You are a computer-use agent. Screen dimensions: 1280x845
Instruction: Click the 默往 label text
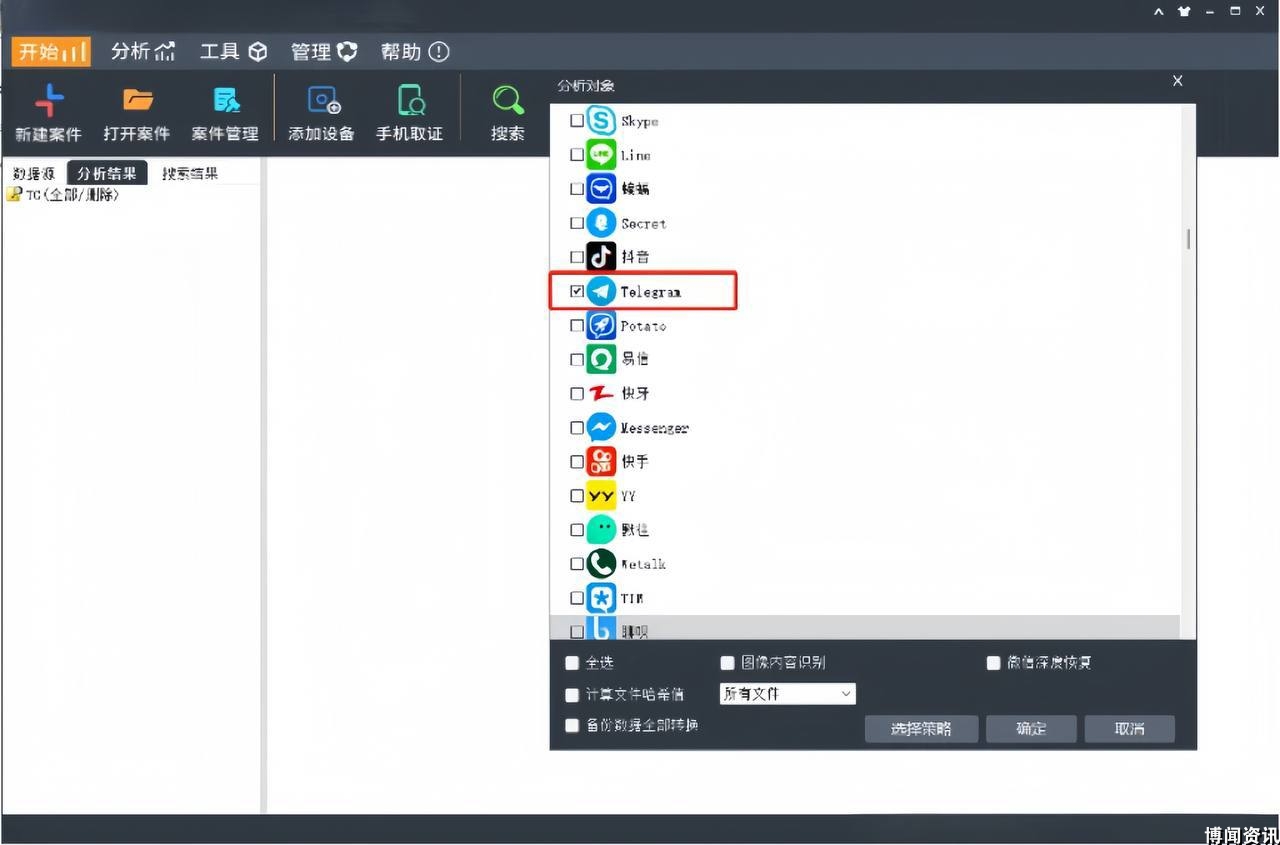[635, 530]
